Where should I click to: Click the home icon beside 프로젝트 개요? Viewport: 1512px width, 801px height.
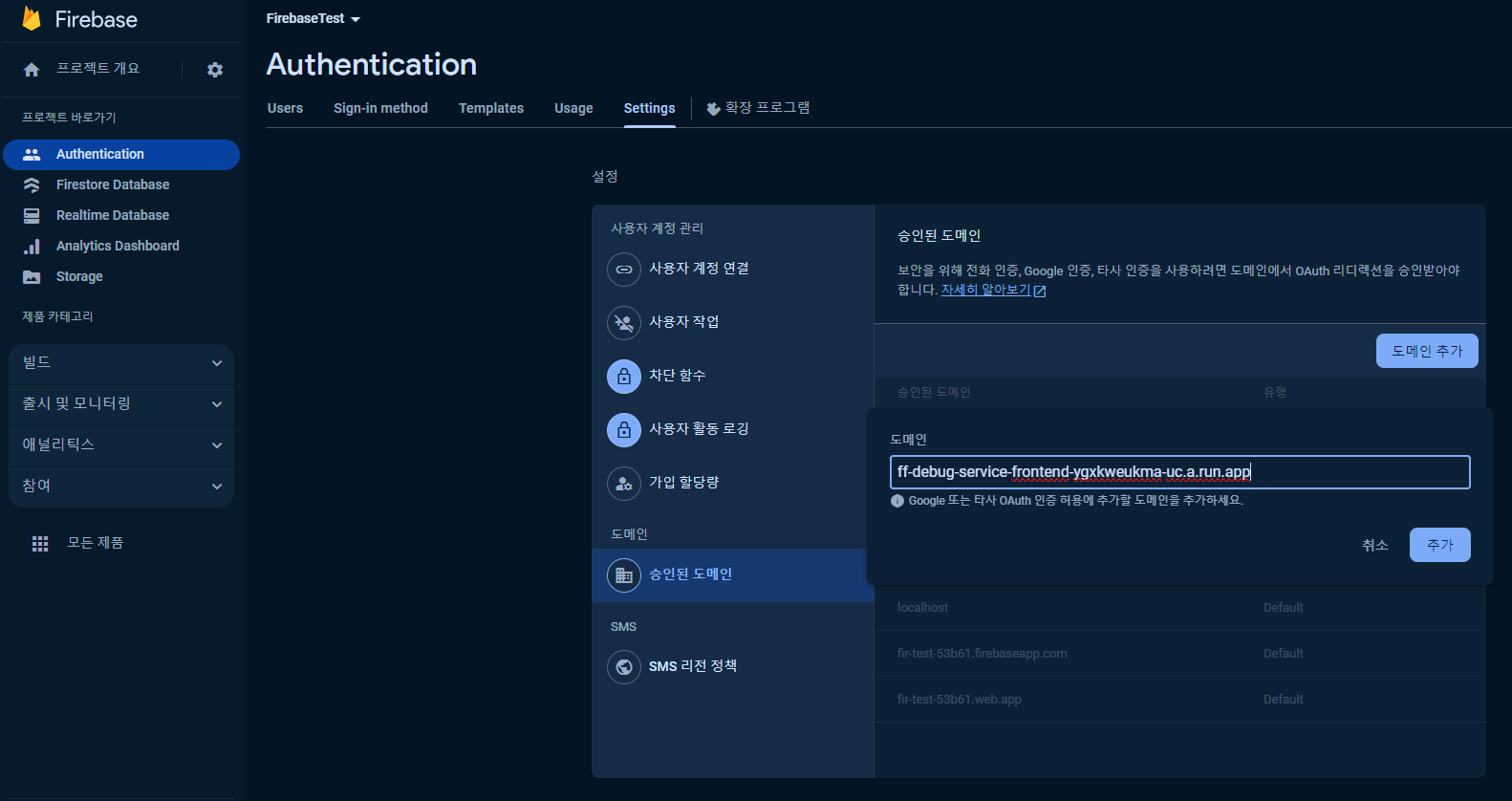pos(32,70)
